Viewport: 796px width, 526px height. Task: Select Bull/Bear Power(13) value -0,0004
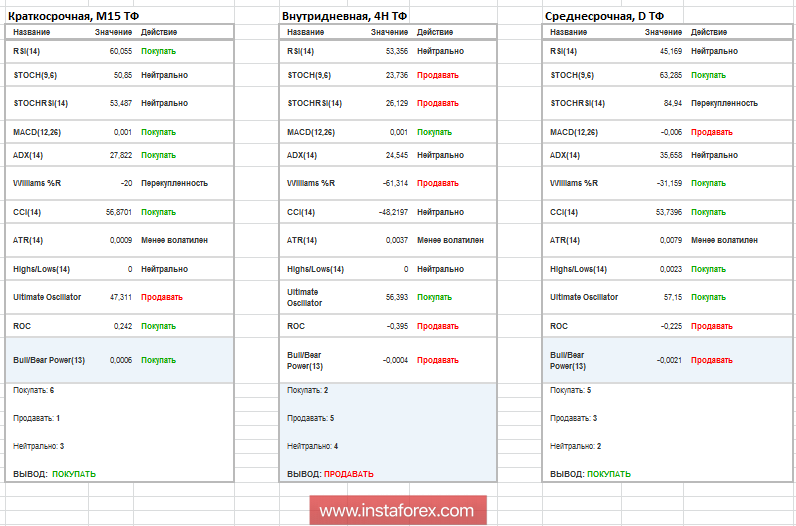coord(395,360)
